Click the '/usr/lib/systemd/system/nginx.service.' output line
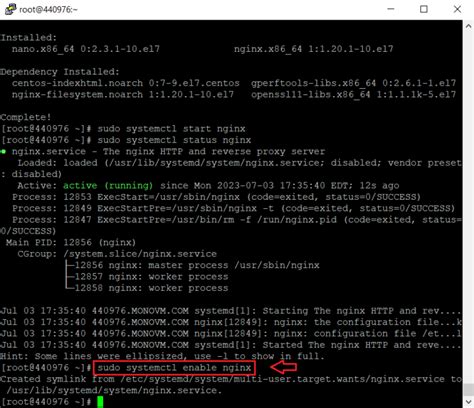The height and width of the screenshot is (408, 474). pyautogui.click(x=114, y=390)
